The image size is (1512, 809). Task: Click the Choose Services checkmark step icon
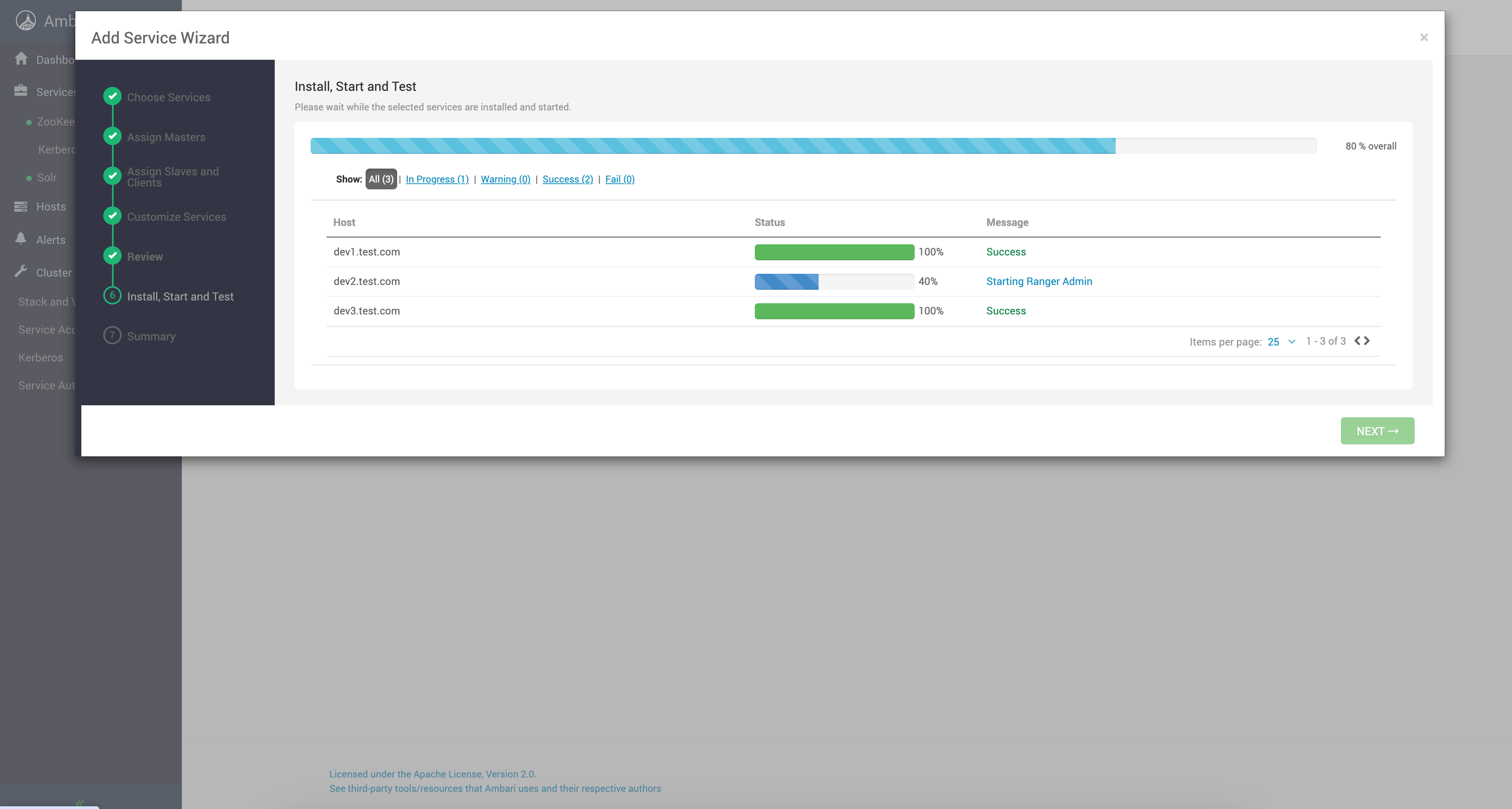[x=113, y=96]
